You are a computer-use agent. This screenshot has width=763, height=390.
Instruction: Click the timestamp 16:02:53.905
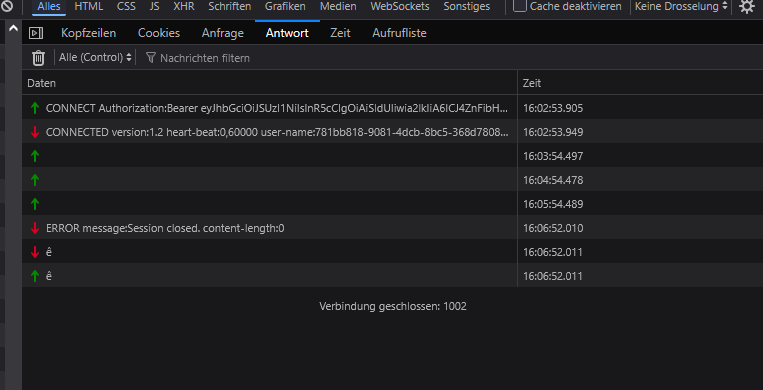(553, 108)
